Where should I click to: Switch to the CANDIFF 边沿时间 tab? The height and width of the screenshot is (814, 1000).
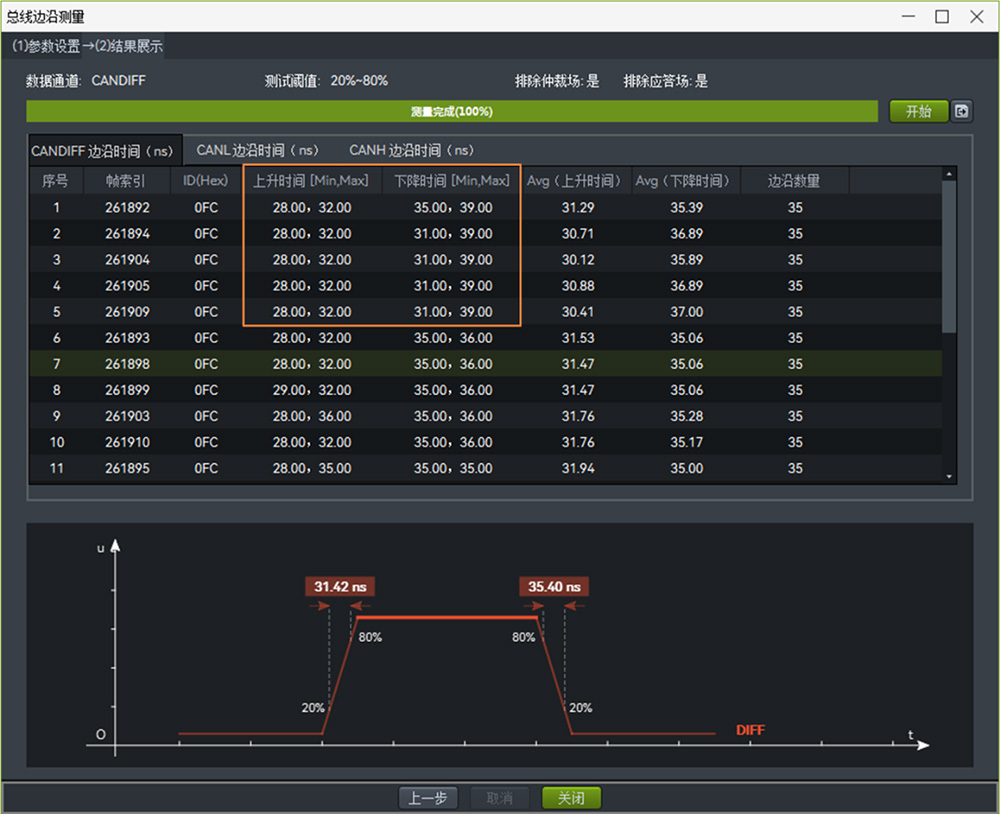[103, 151]
